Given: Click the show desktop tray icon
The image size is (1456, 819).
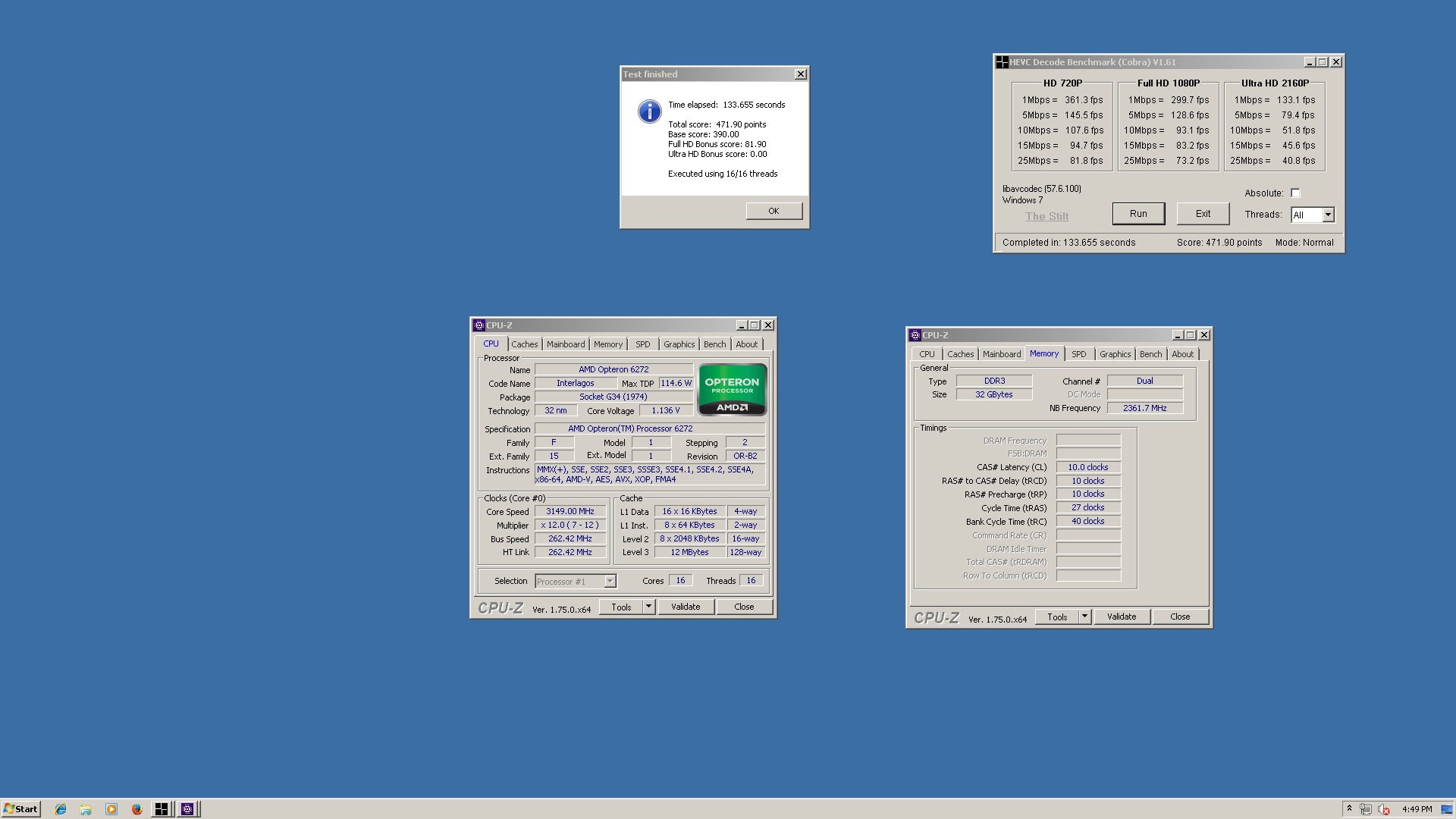Looking at the screenshot, I should tap(1447, 809).
